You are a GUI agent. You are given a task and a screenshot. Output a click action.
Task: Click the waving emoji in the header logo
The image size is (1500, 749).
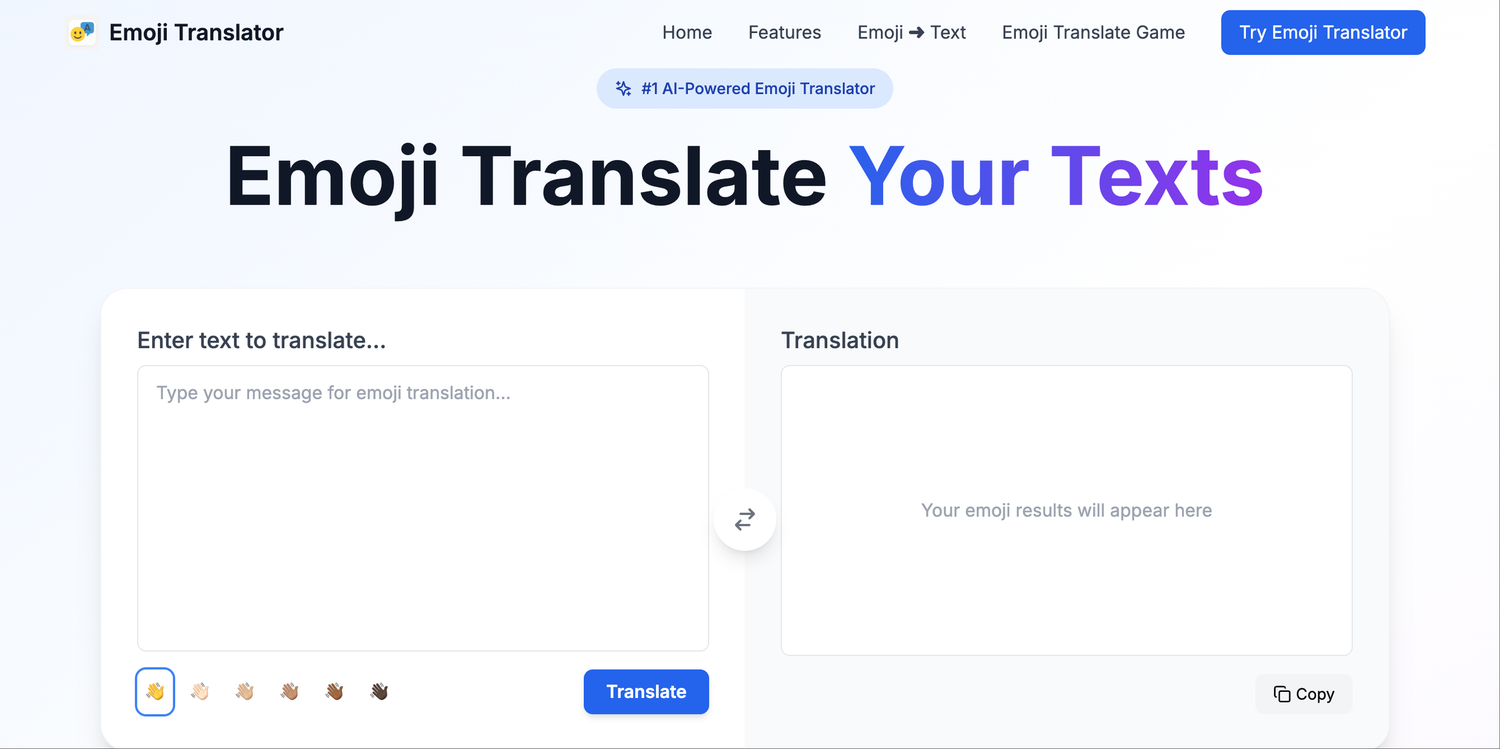[x=81, y=32]
